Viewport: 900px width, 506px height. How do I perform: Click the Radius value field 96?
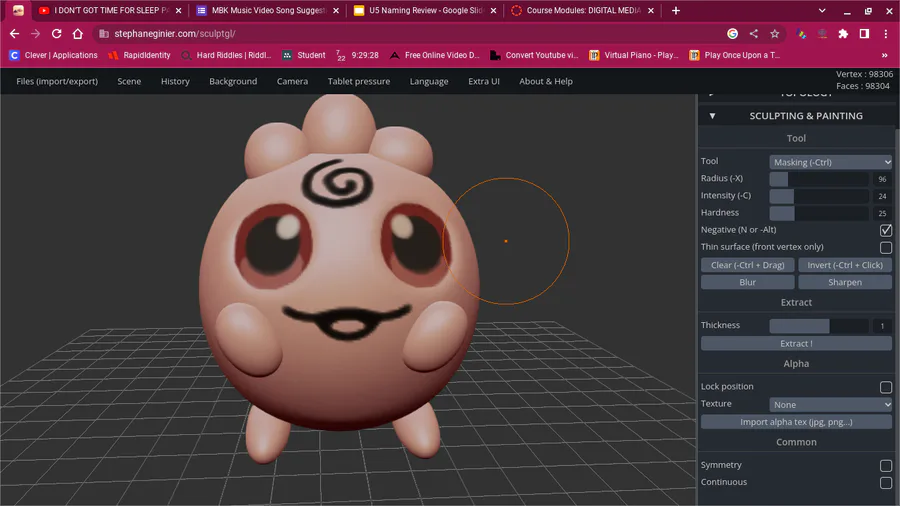pyautogui.click(x=882, y=179)
